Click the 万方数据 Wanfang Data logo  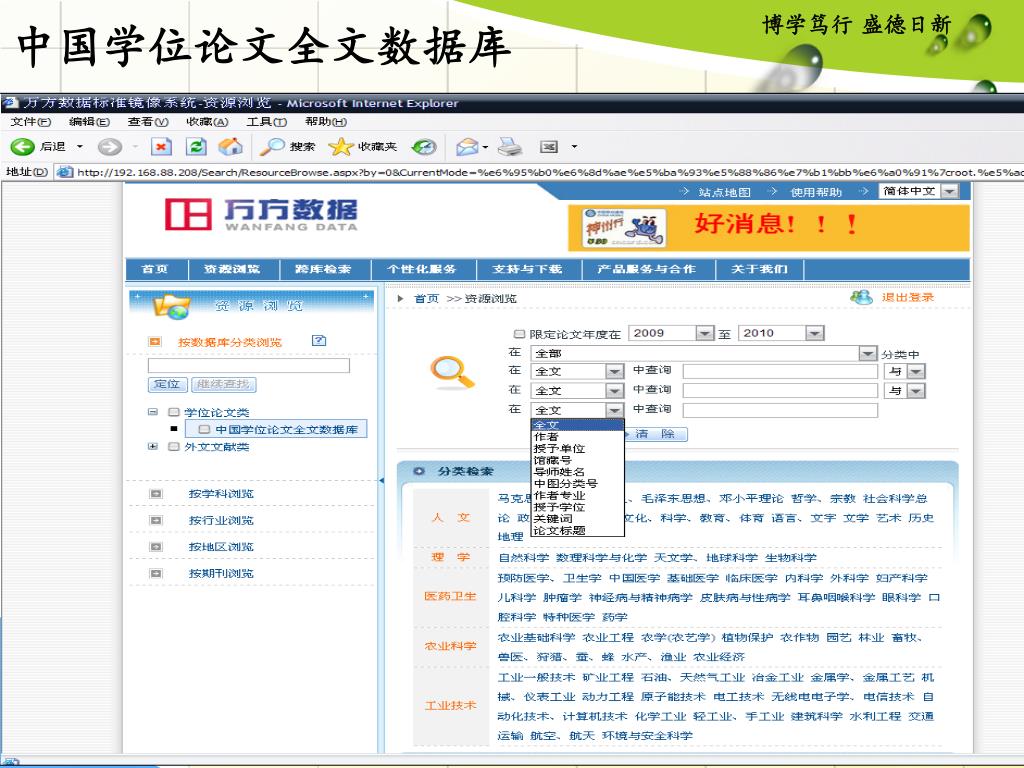coord(261,215)
